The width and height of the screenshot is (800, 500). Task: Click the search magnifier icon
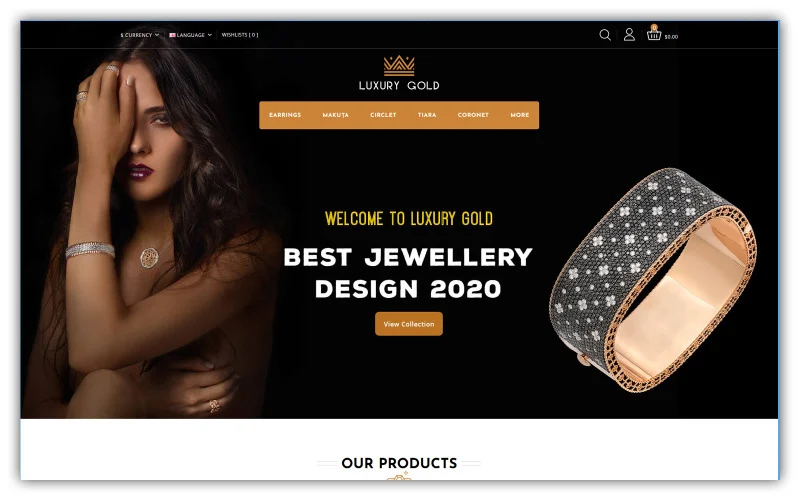(605, 35)
